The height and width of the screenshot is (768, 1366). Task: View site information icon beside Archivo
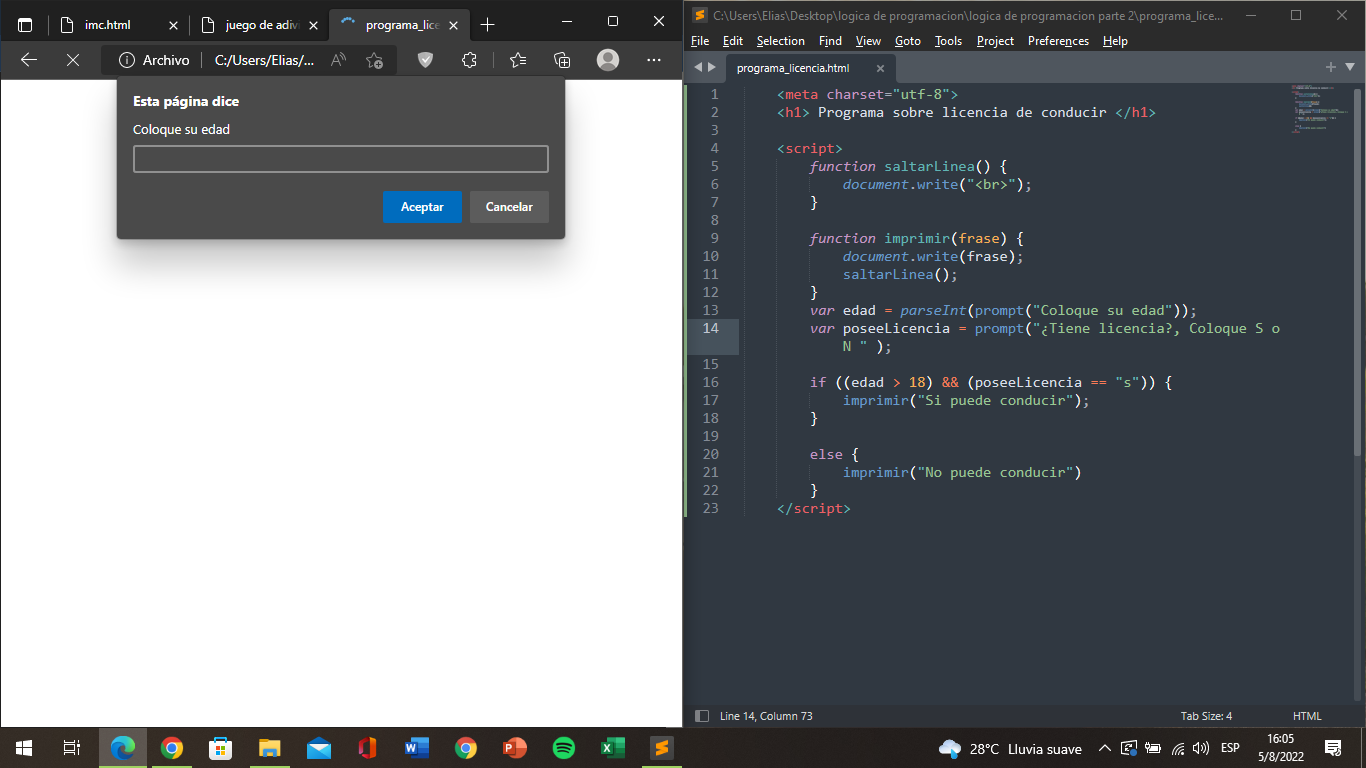[127, 60]
